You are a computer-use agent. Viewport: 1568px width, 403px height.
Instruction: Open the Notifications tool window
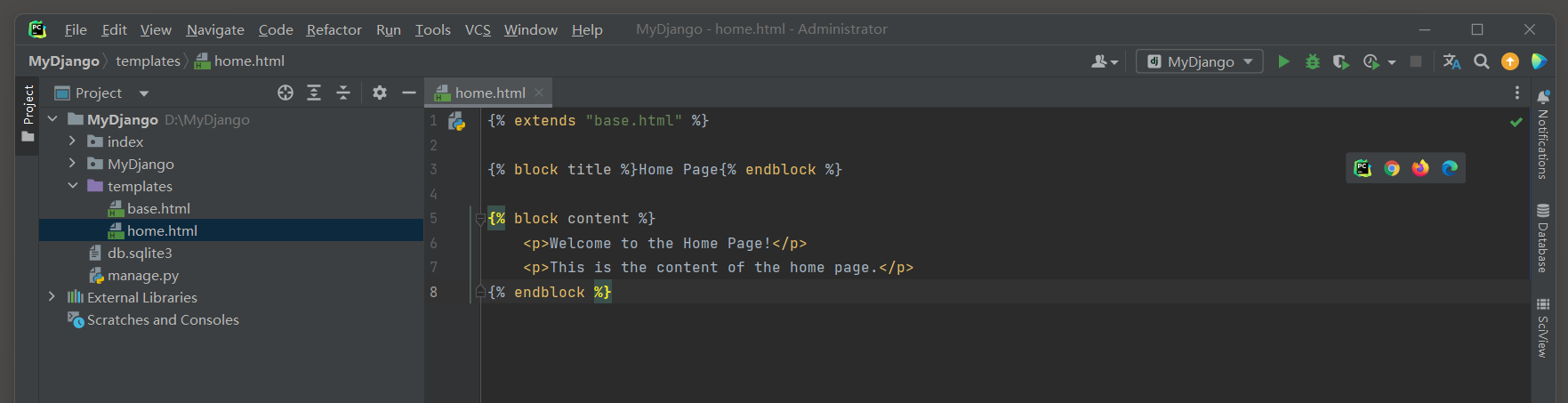coord(1543,133)
